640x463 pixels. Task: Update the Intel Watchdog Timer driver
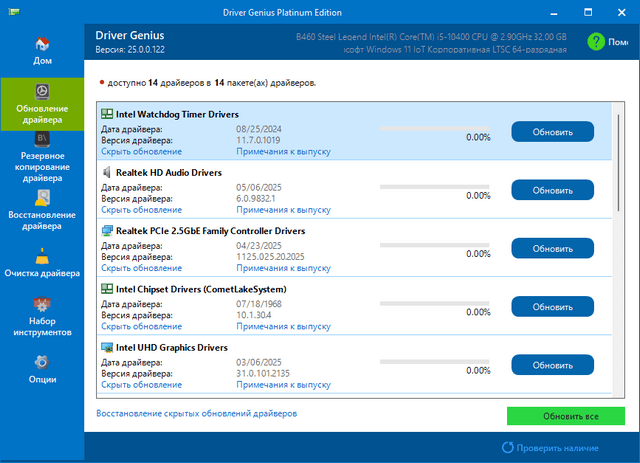tap(552, 132)
